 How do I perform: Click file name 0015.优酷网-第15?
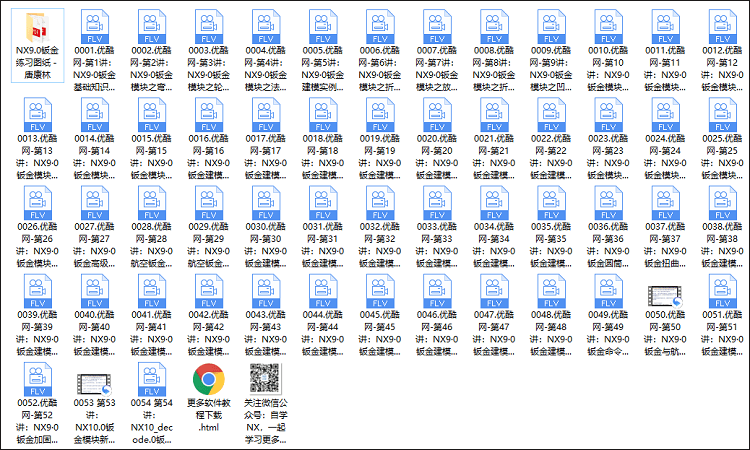pos(152,156)
